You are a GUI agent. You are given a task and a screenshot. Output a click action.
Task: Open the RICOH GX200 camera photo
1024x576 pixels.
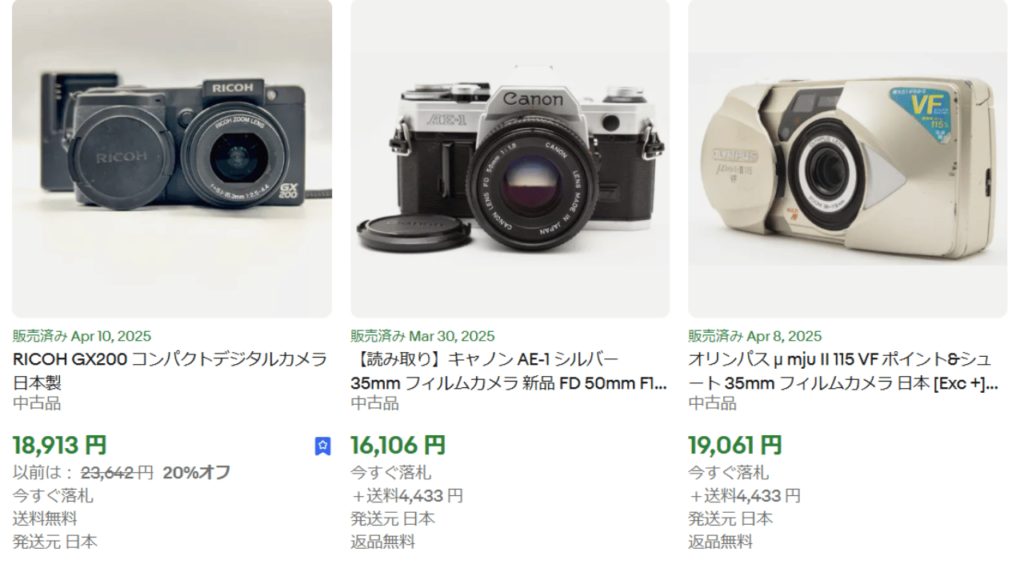172,159
